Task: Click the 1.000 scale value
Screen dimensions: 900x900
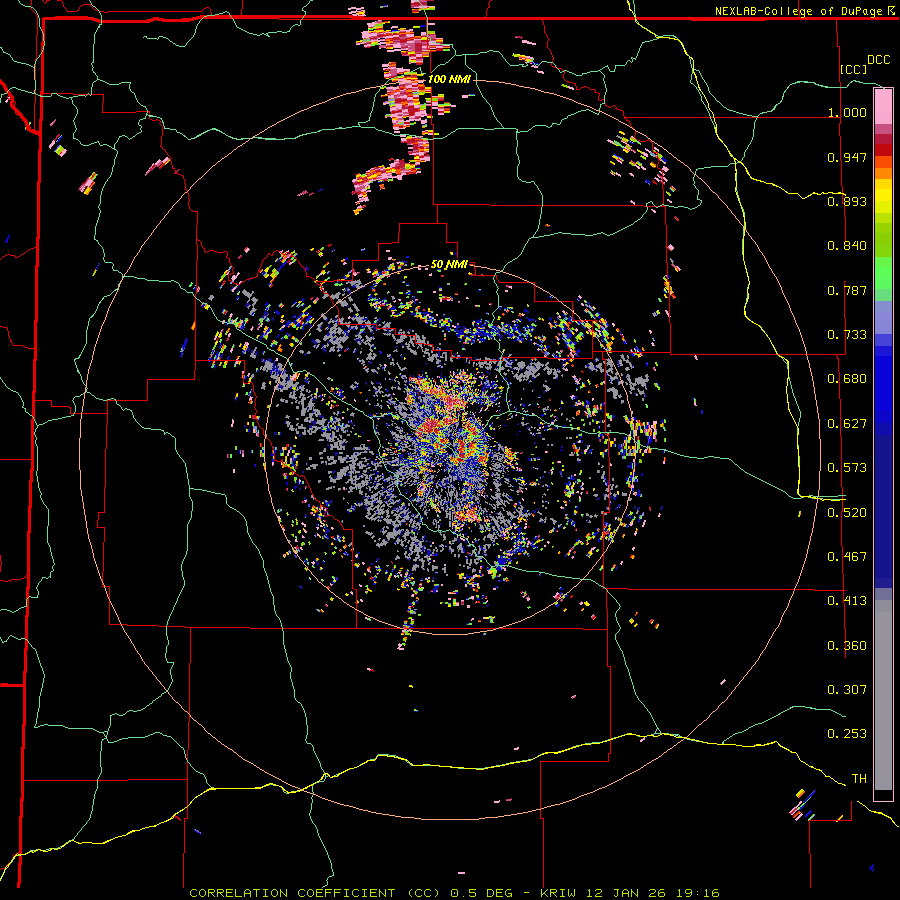Action: 847,112
